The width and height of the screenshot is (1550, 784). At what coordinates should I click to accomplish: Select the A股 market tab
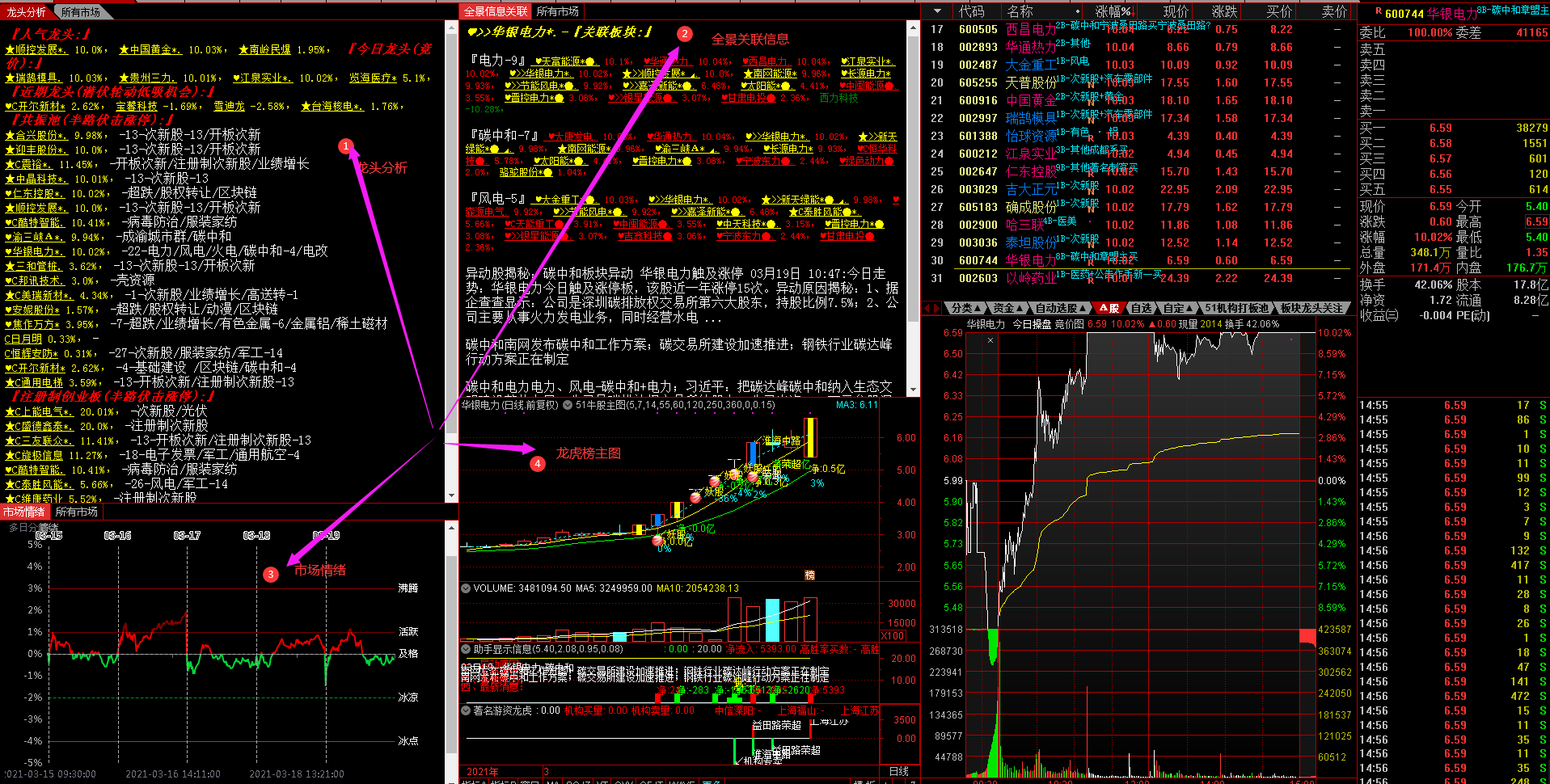point(1109,308)
